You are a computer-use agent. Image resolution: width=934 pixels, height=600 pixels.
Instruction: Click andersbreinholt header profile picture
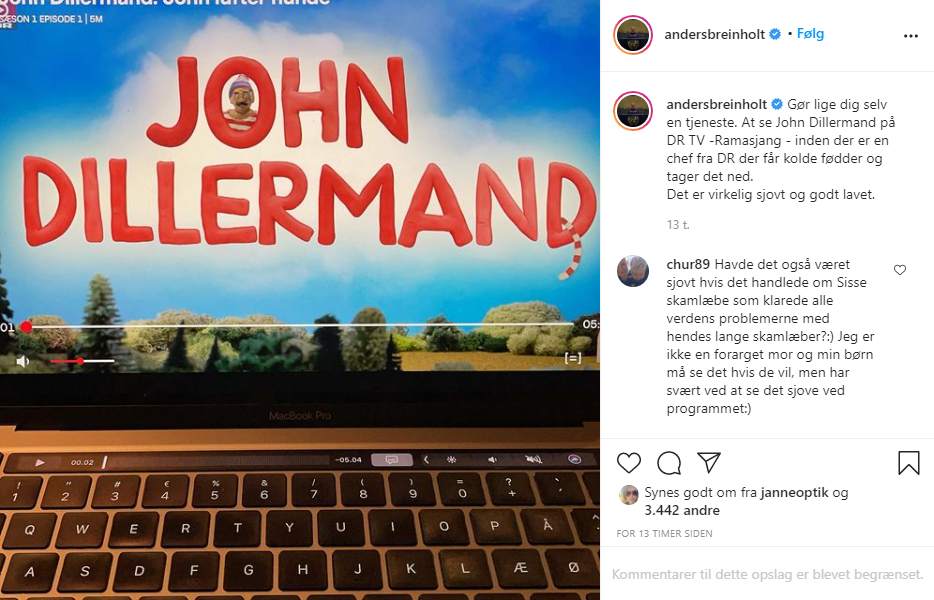tap(633, 35)
